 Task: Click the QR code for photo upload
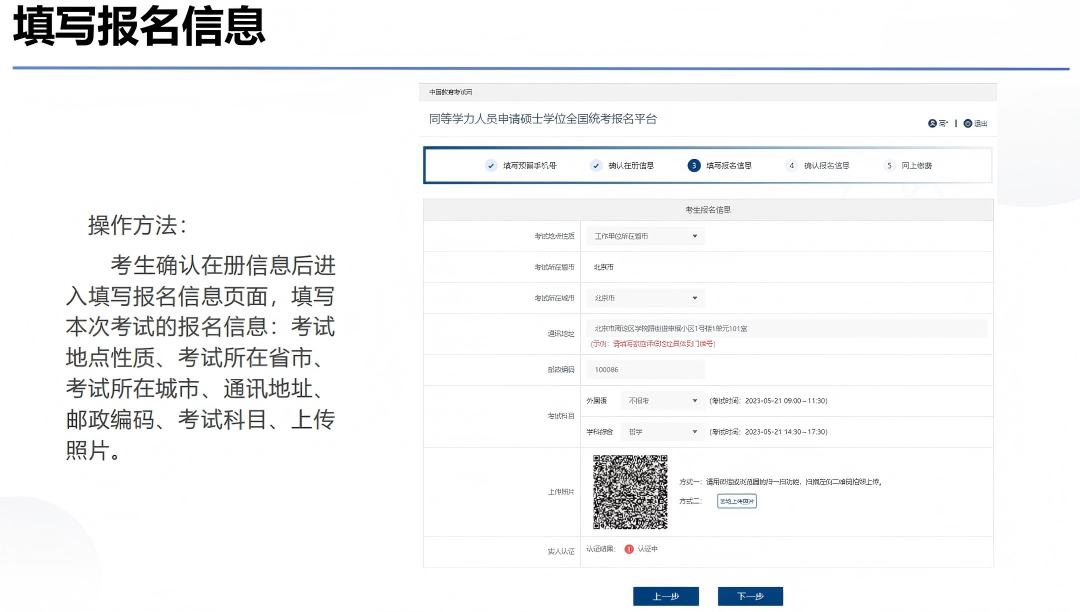coord(630,492)
